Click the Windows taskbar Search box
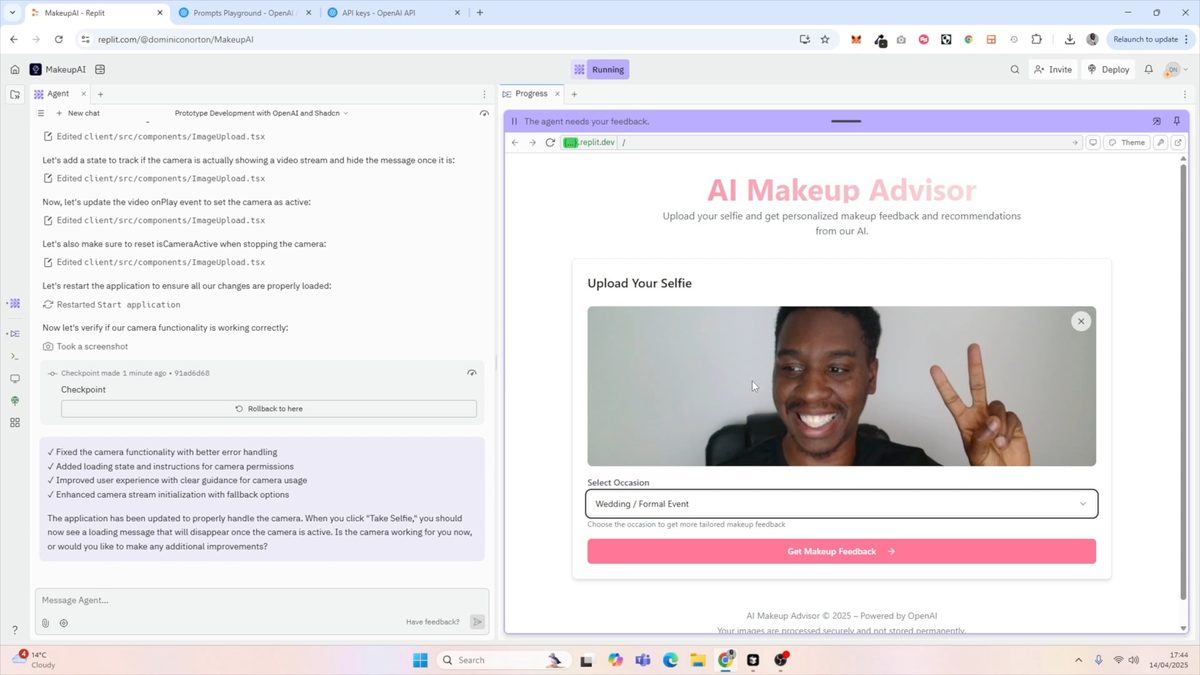This screenshot has width=1200, height=675. (x=503, y=660)
